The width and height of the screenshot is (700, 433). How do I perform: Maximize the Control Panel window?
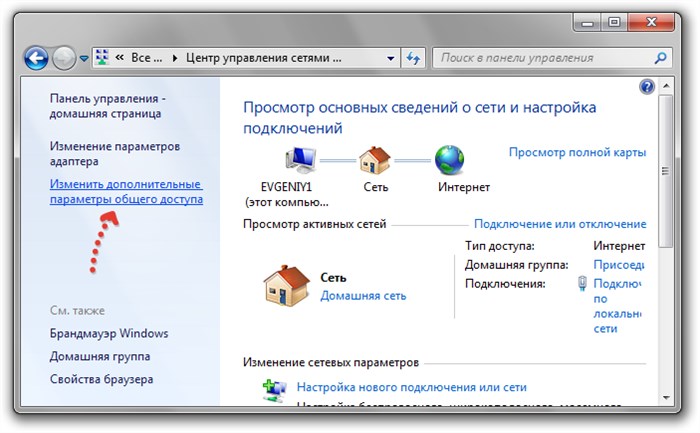point(614,22)
